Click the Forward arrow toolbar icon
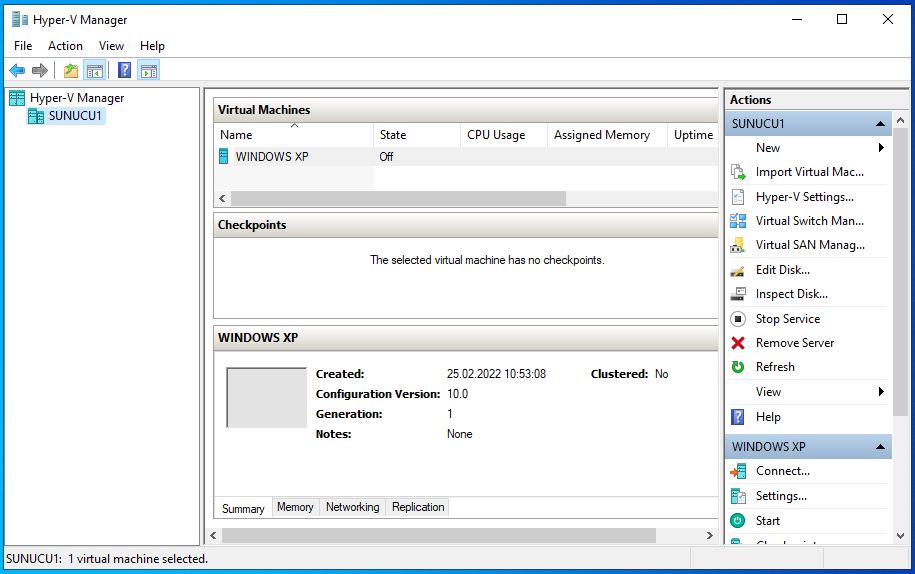This screenshot has height=574, width=915. click(40, 71)
